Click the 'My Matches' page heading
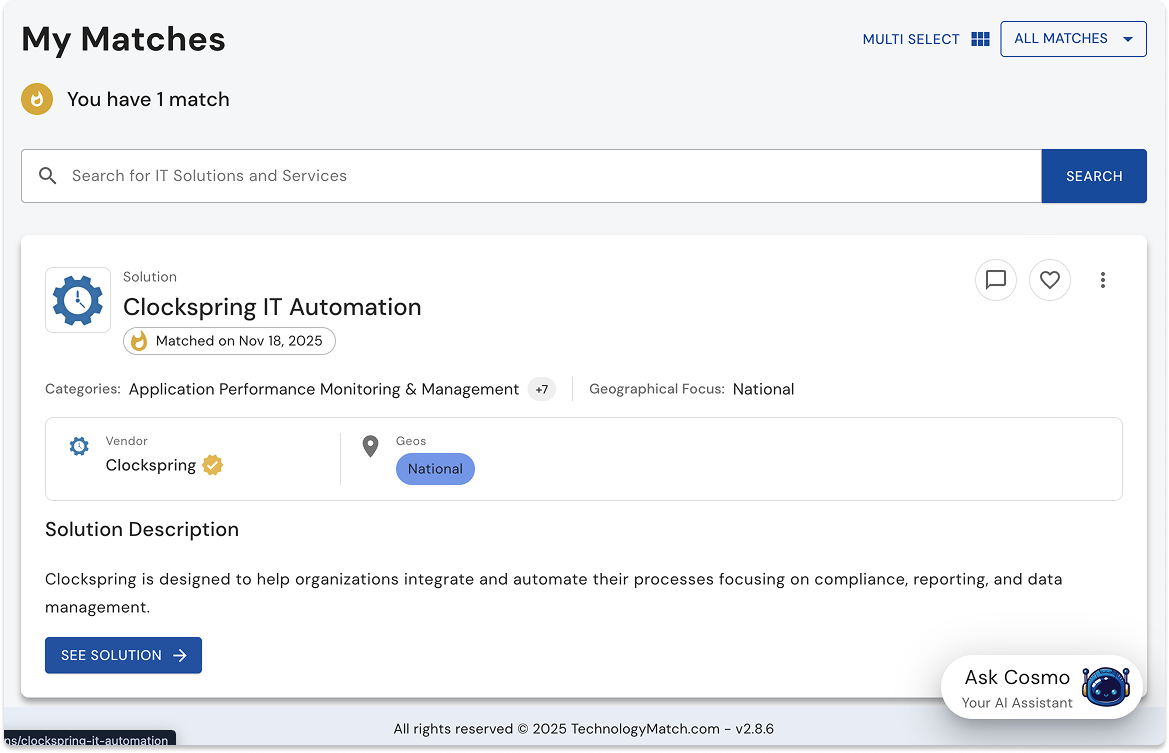This screenshot has height=753, width=1169. pyautogui.click(x=123, y=40)
